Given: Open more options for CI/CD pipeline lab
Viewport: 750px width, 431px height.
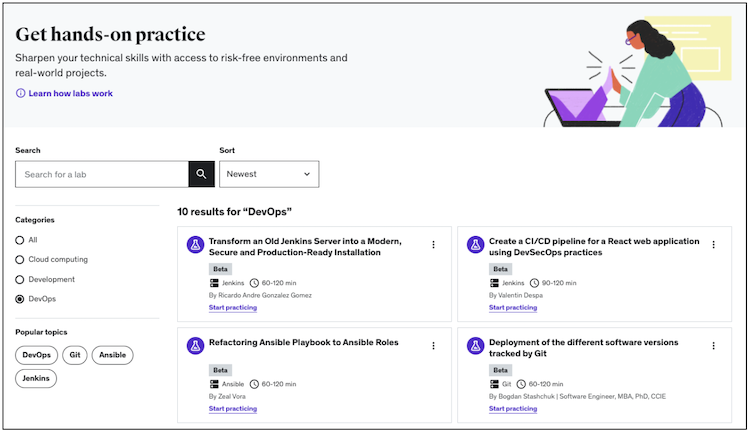Looking at the screenshot, I should [x=713, y=245].
